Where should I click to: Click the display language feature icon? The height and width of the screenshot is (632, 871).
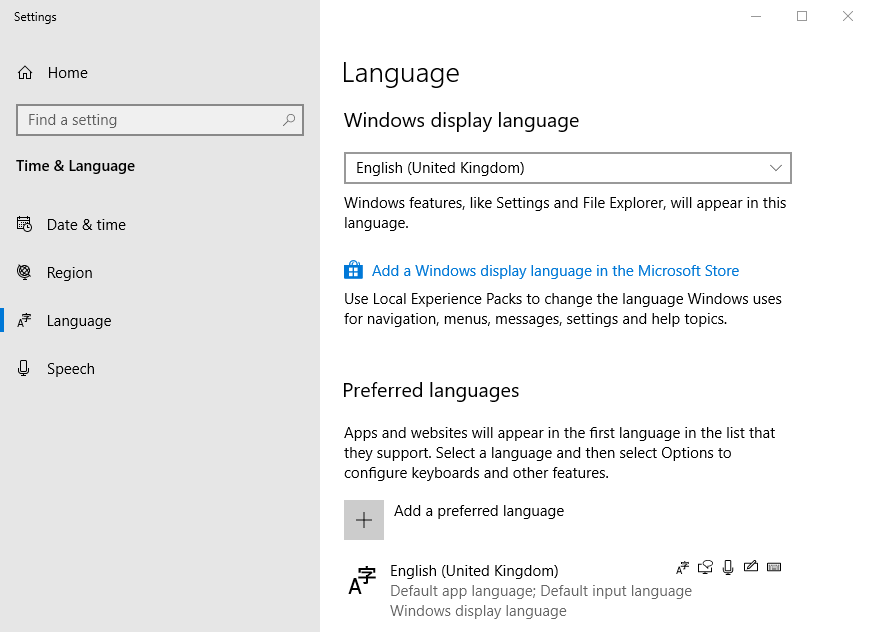(x=682, y=567)
